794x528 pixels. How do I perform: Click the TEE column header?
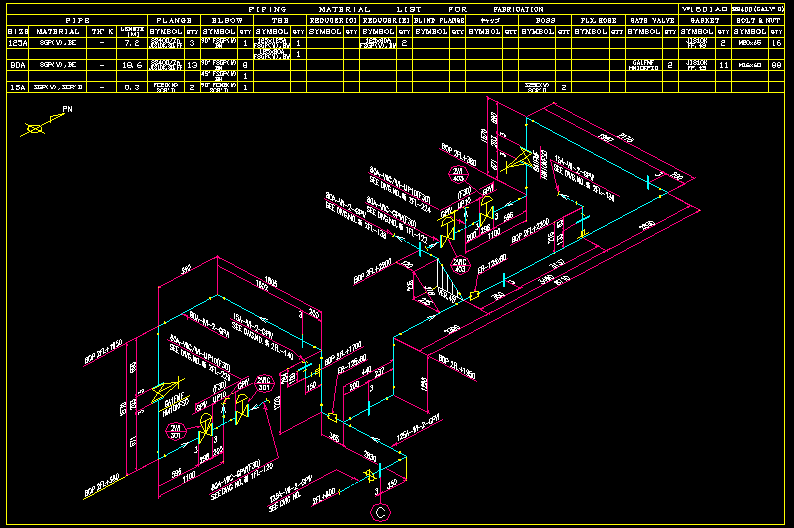click(x=279, y=20)
